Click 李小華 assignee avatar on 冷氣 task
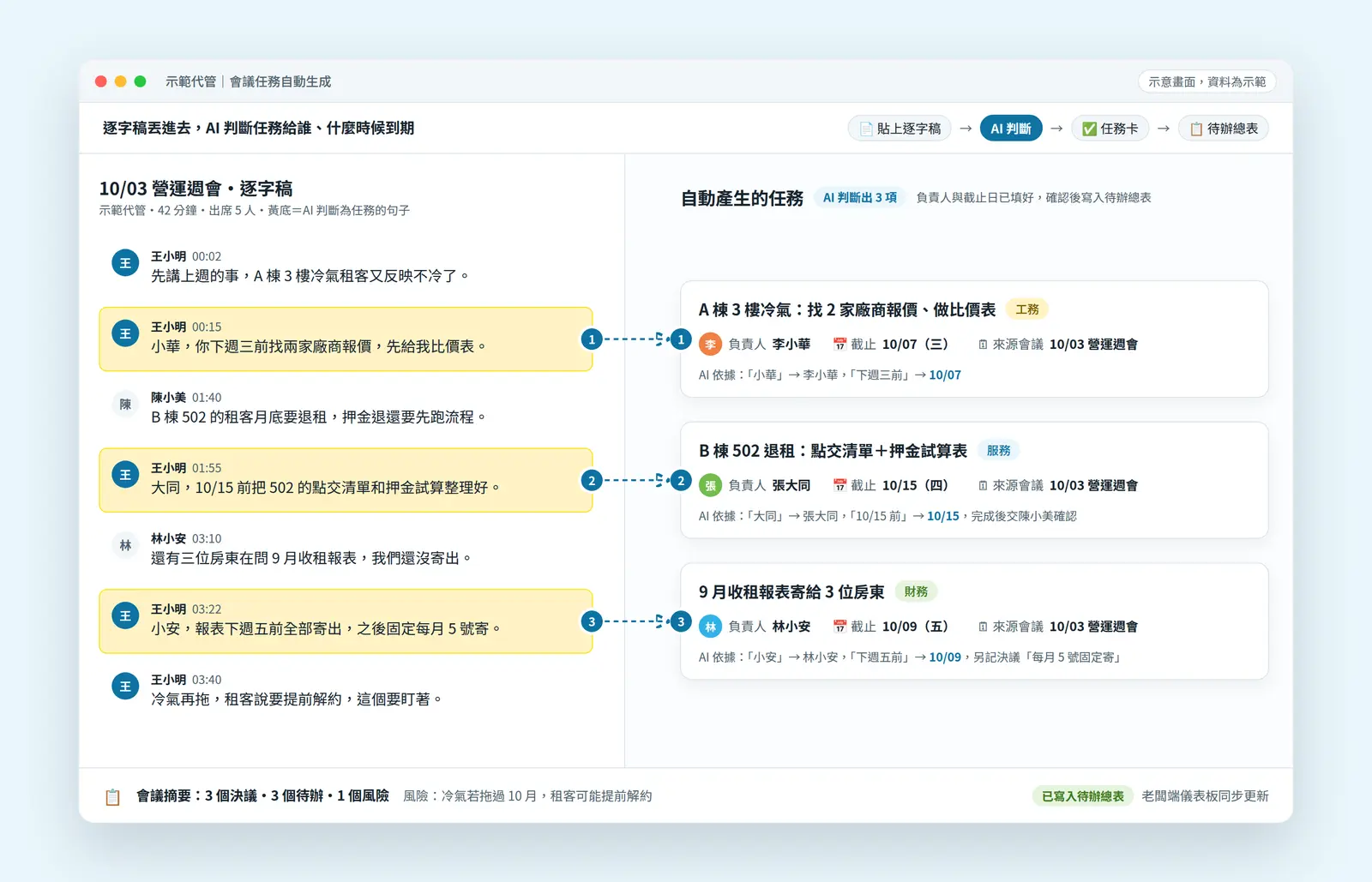1372x882 pixels. tap(710, 345)
